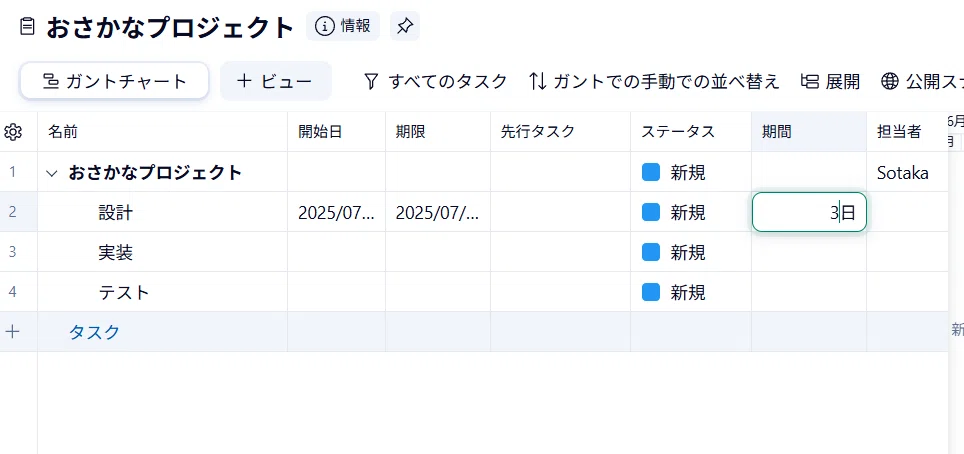The image size is (964, 454).
Task: Switch to the ガントチャート view tab
Action: (114, 81)
